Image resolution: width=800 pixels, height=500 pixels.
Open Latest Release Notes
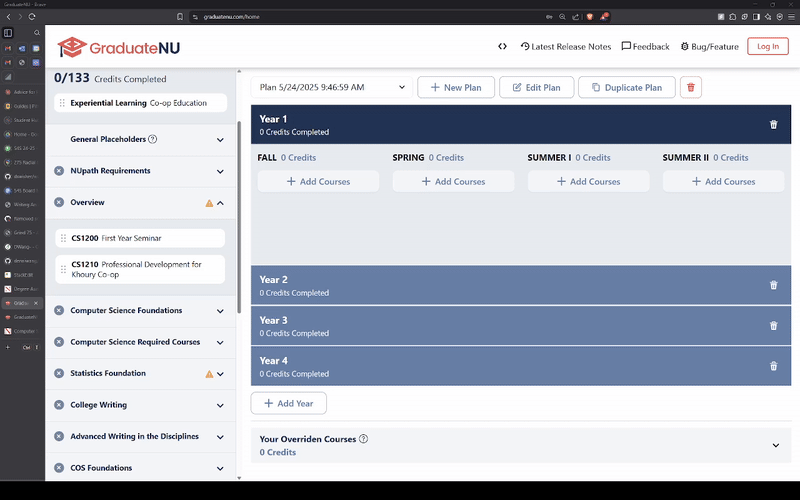tap(566, 46)
